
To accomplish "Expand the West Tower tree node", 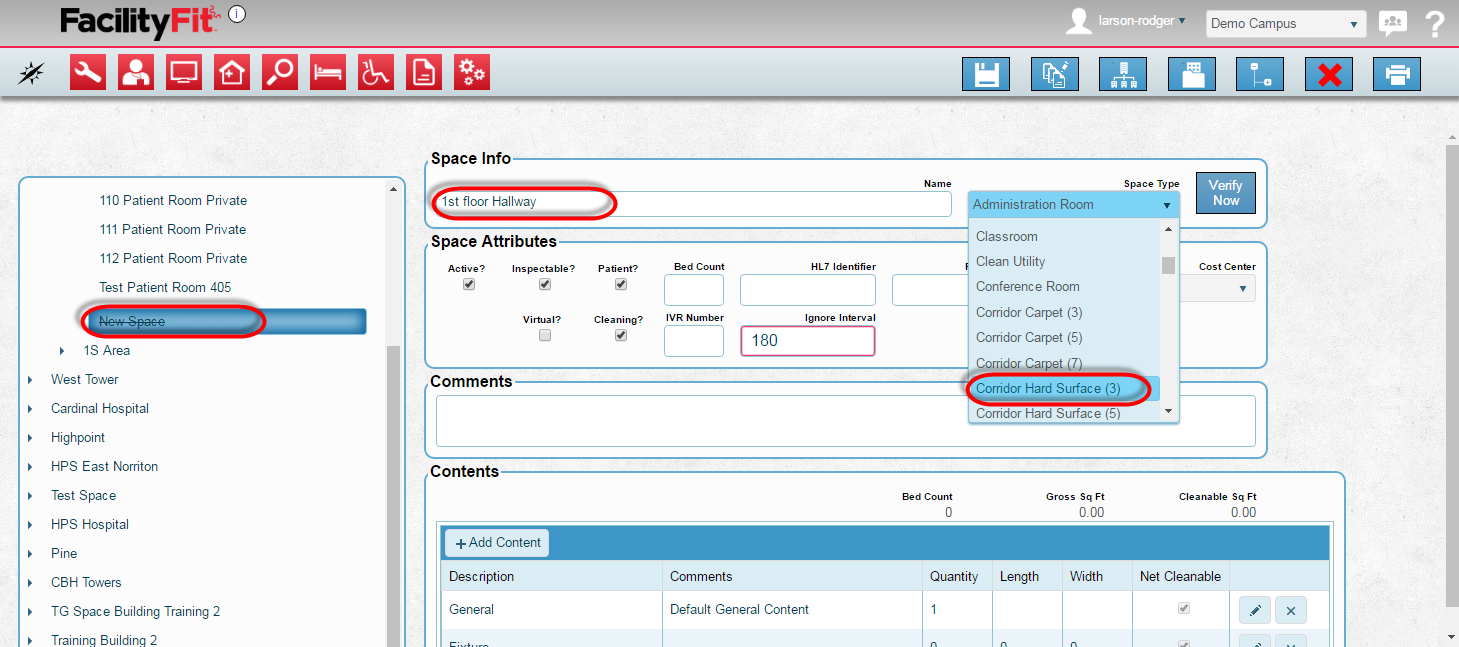I will (x=30, y=380).
